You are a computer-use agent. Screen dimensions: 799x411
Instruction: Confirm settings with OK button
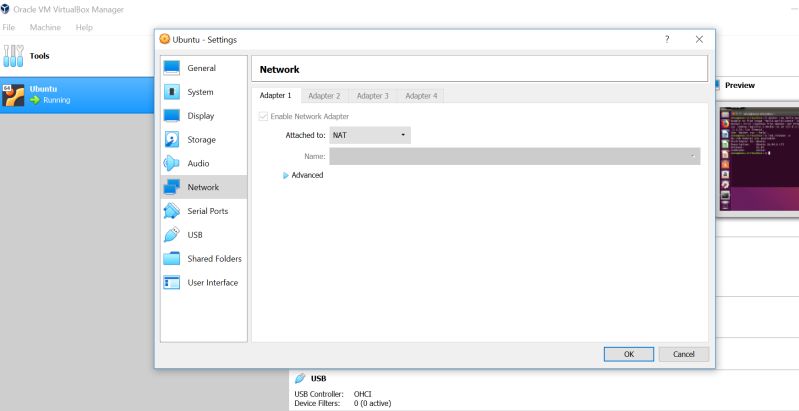(629, 354)
